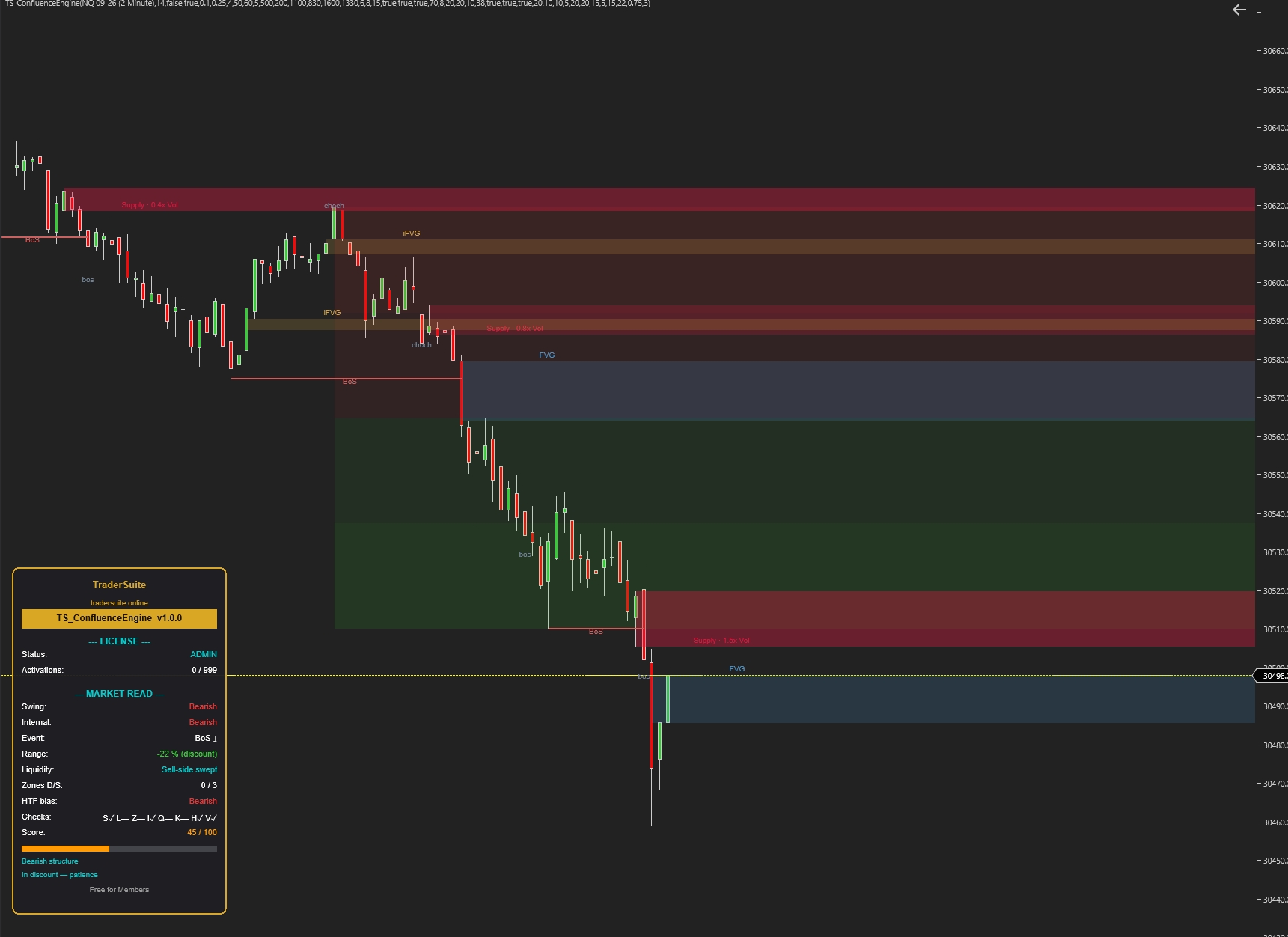Click the 'Sell-side swept' liquidity value

click(x=189, y=769)
